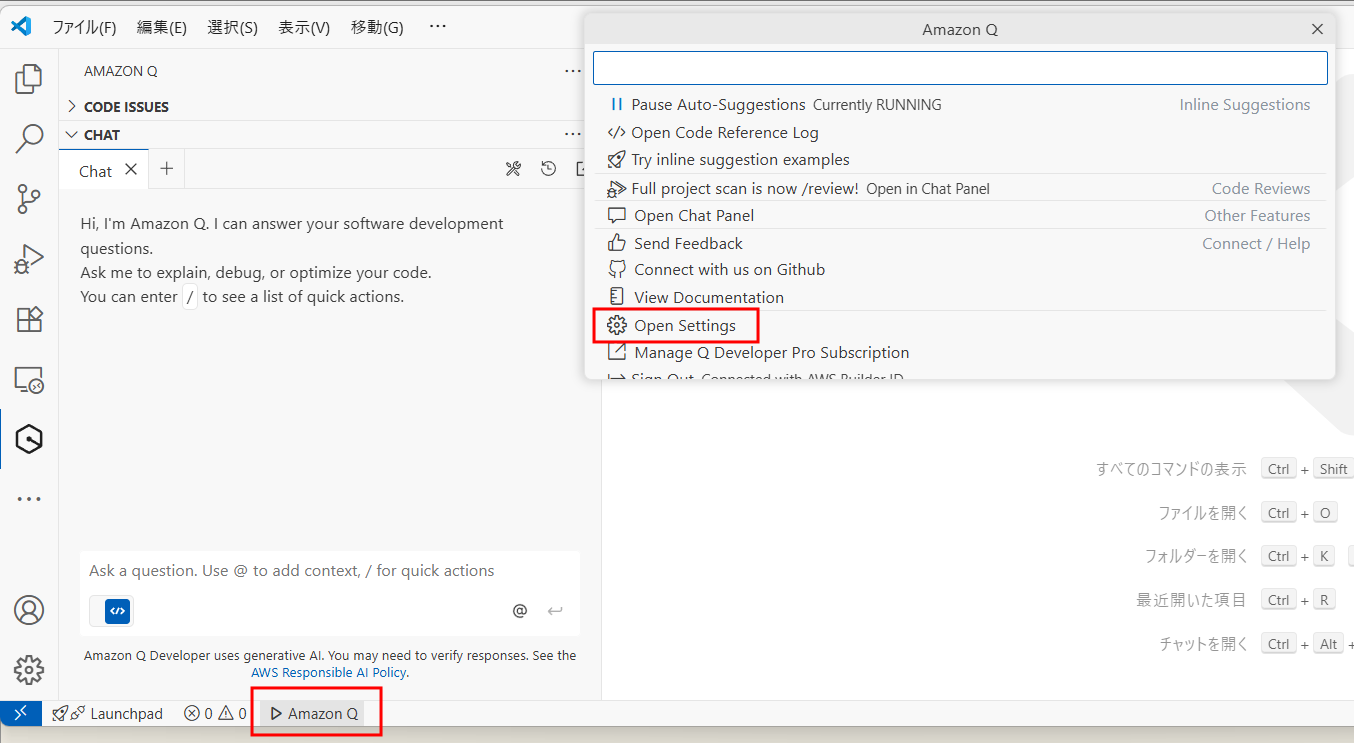Open the 編集(E) menu
This screenshot has height=743, width=1354.
point(162,27)
